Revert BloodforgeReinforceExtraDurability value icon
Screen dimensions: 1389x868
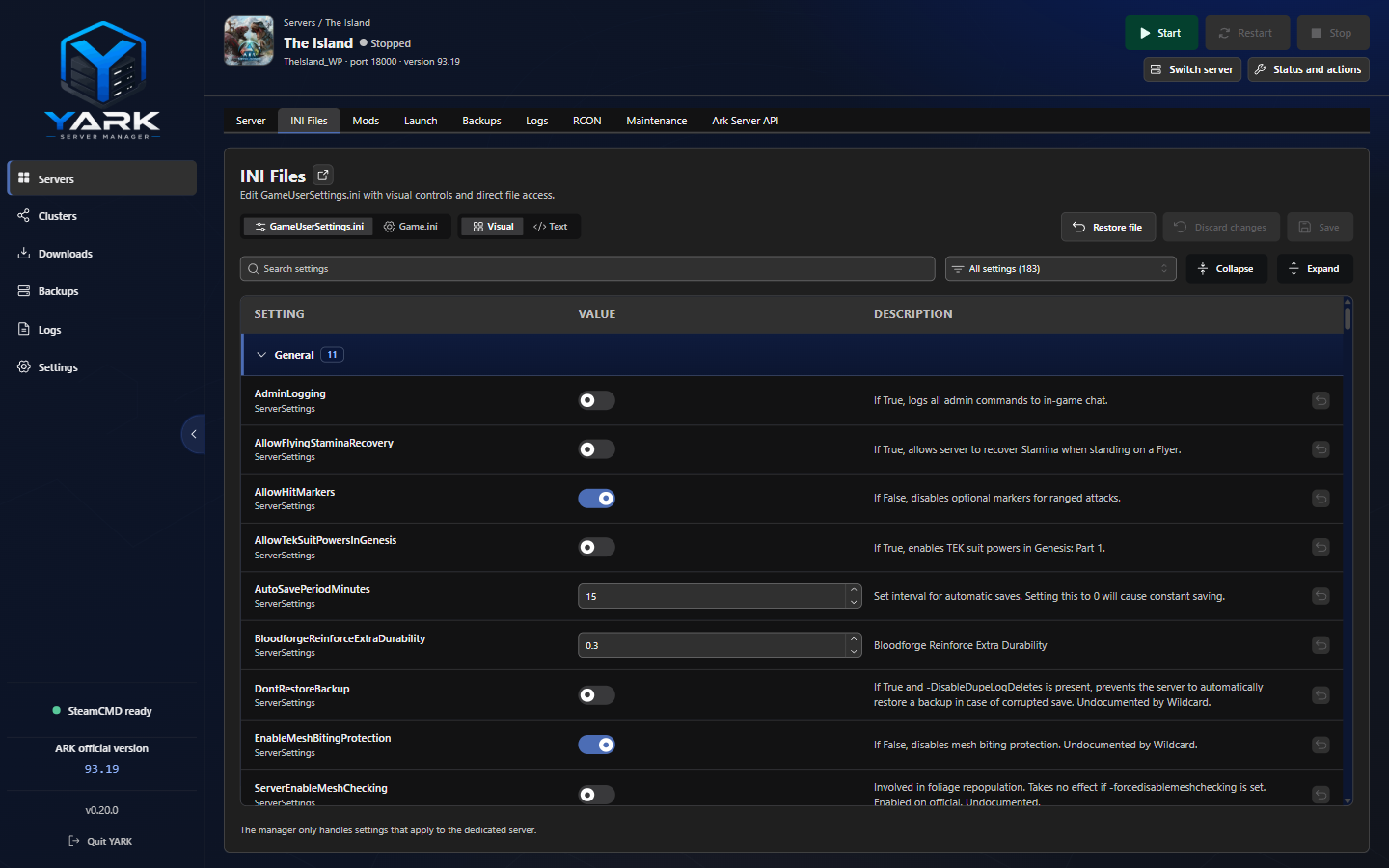click(x=1321, y=645)
